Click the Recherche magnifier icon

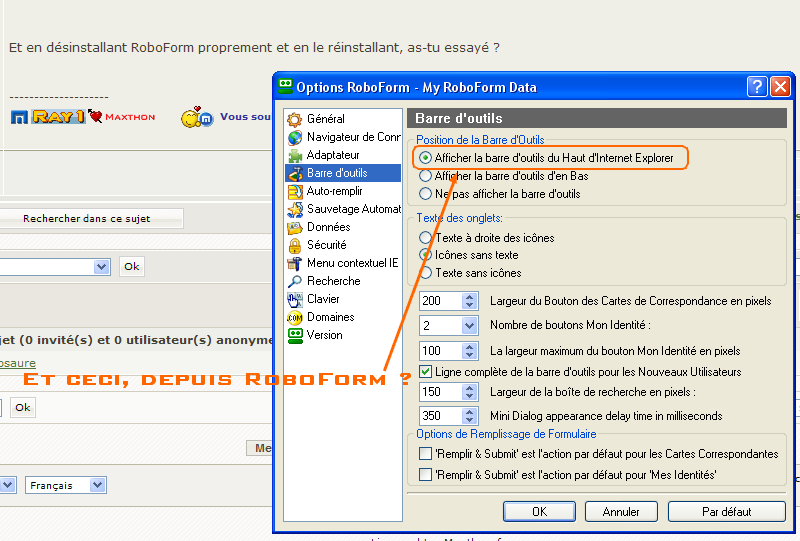point(294,281)
